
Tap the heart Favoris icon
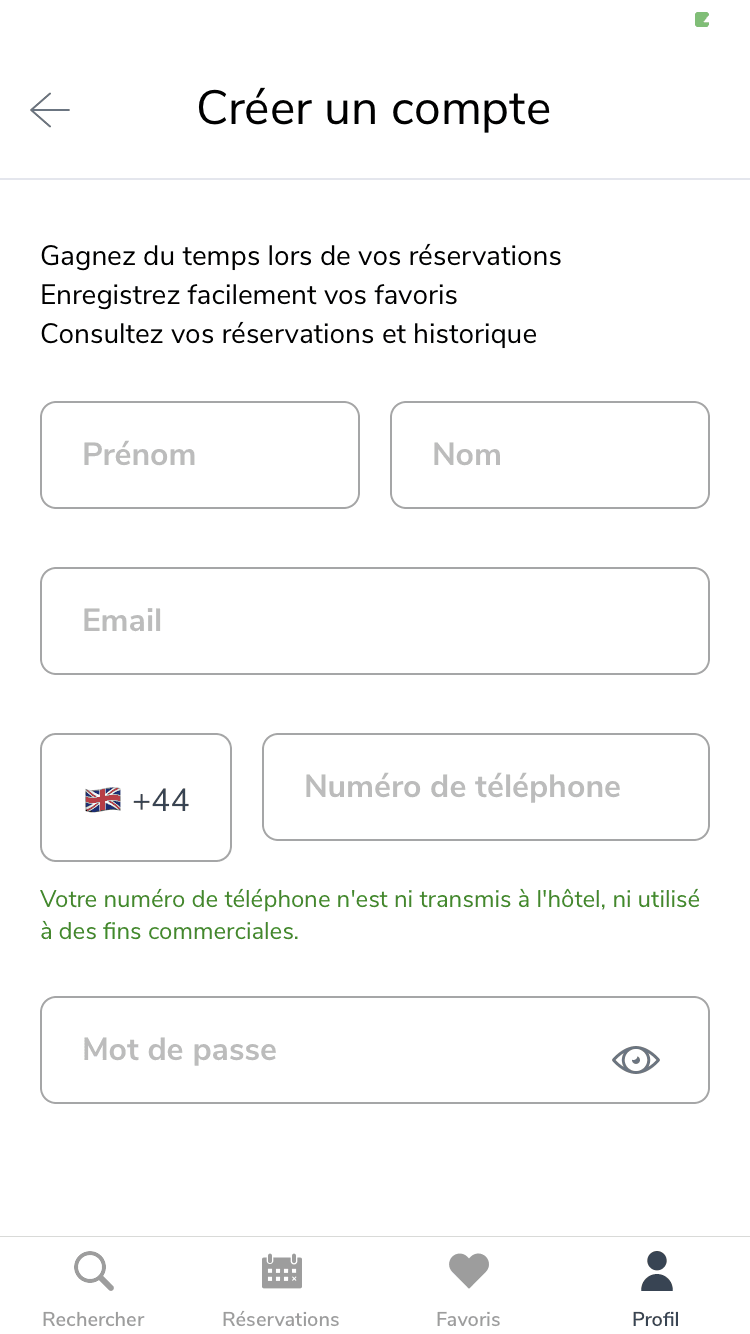468,1272
